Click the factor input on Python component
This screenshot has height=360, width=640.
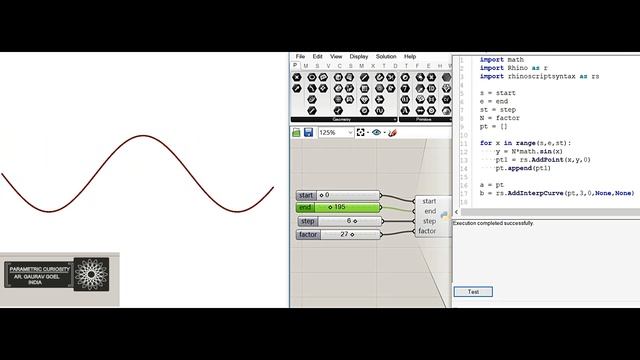[427, 231]
